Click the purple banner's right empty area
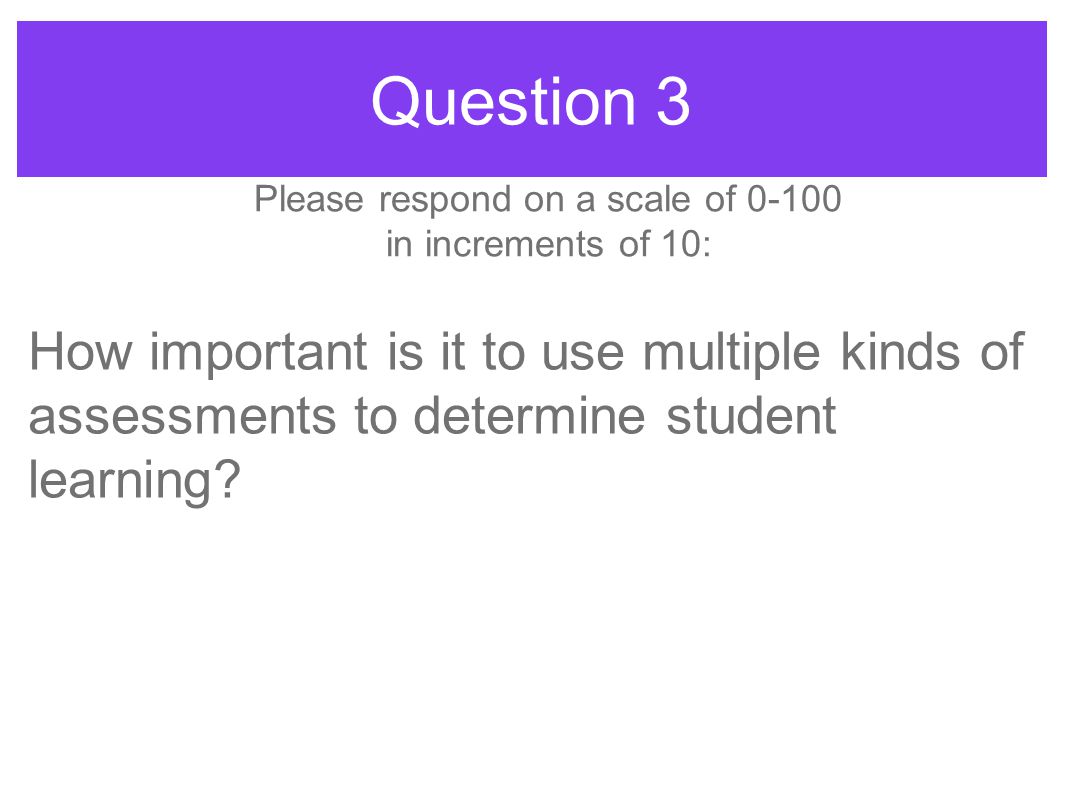1066x800 pixels. point(869,99)
